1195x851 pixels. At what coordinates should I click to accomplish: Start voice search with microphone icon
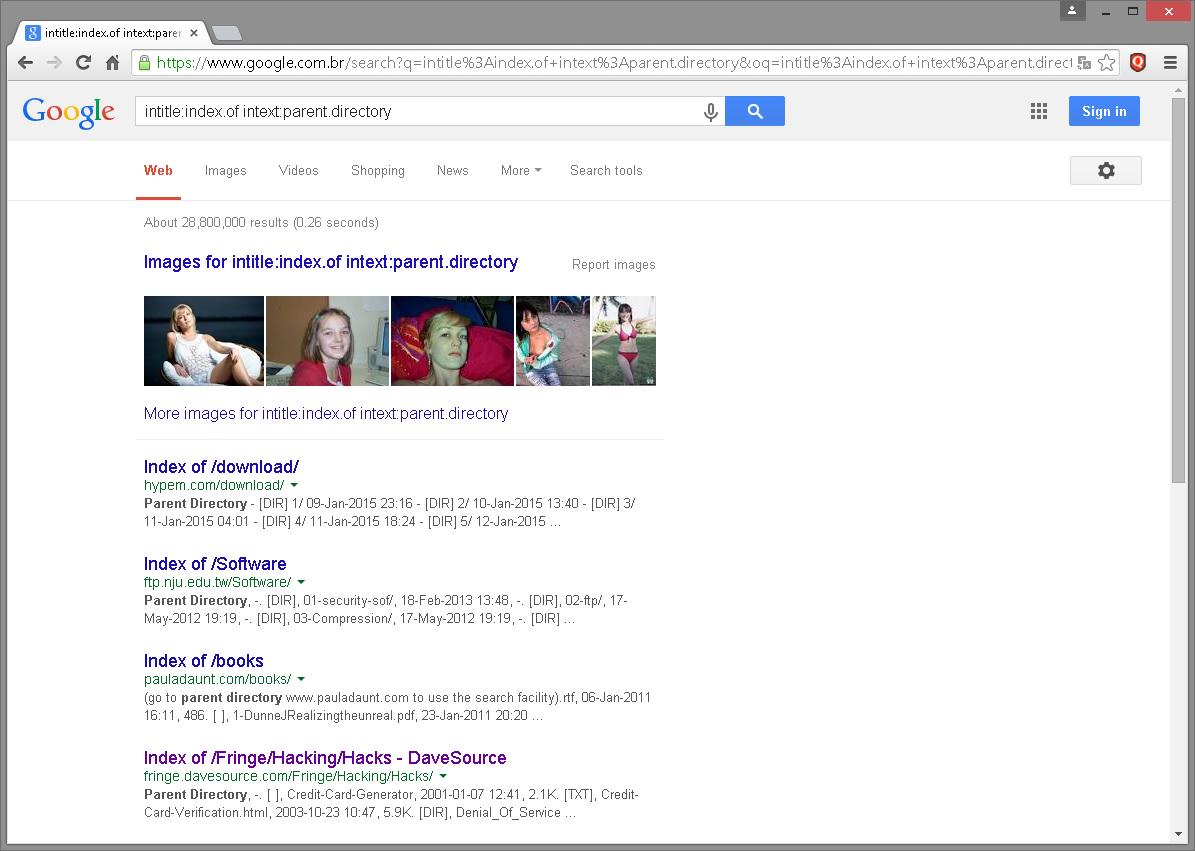coord(710,112)
